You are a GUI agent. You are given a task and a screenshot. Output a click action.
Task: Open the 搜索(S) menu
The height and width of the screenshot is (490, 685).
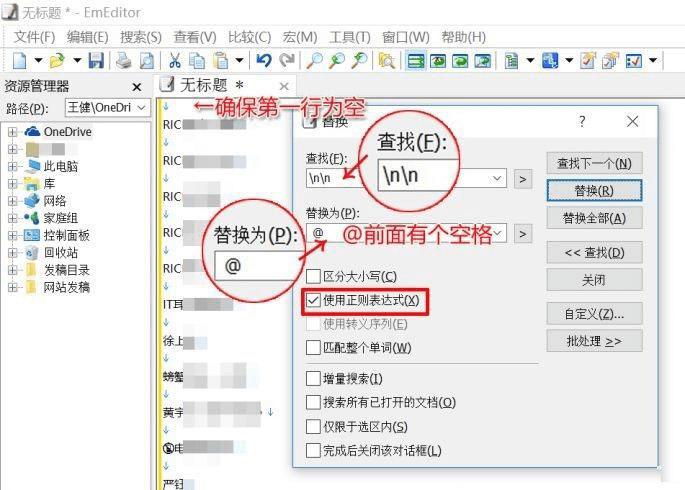click(x=141, y=37)
